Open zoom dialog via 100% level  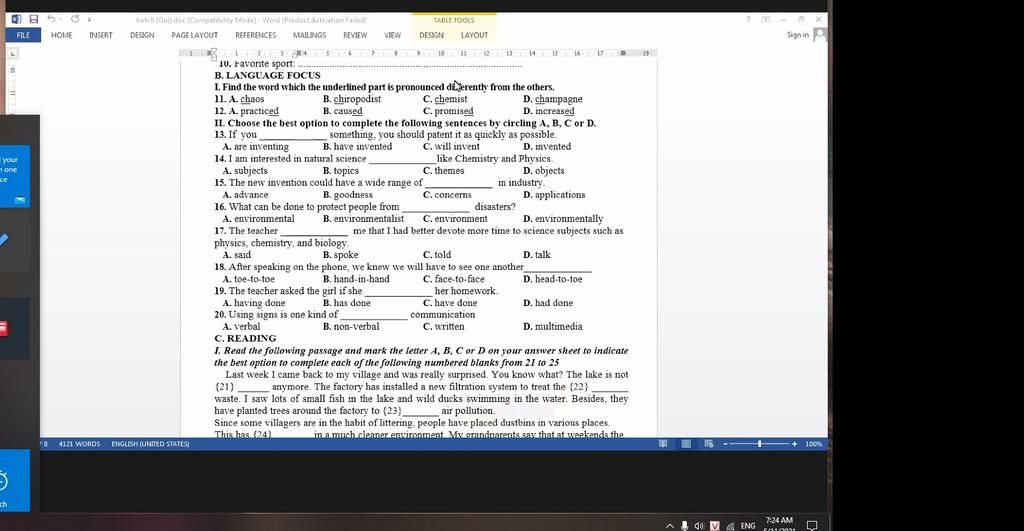click(x=813, y=443)
